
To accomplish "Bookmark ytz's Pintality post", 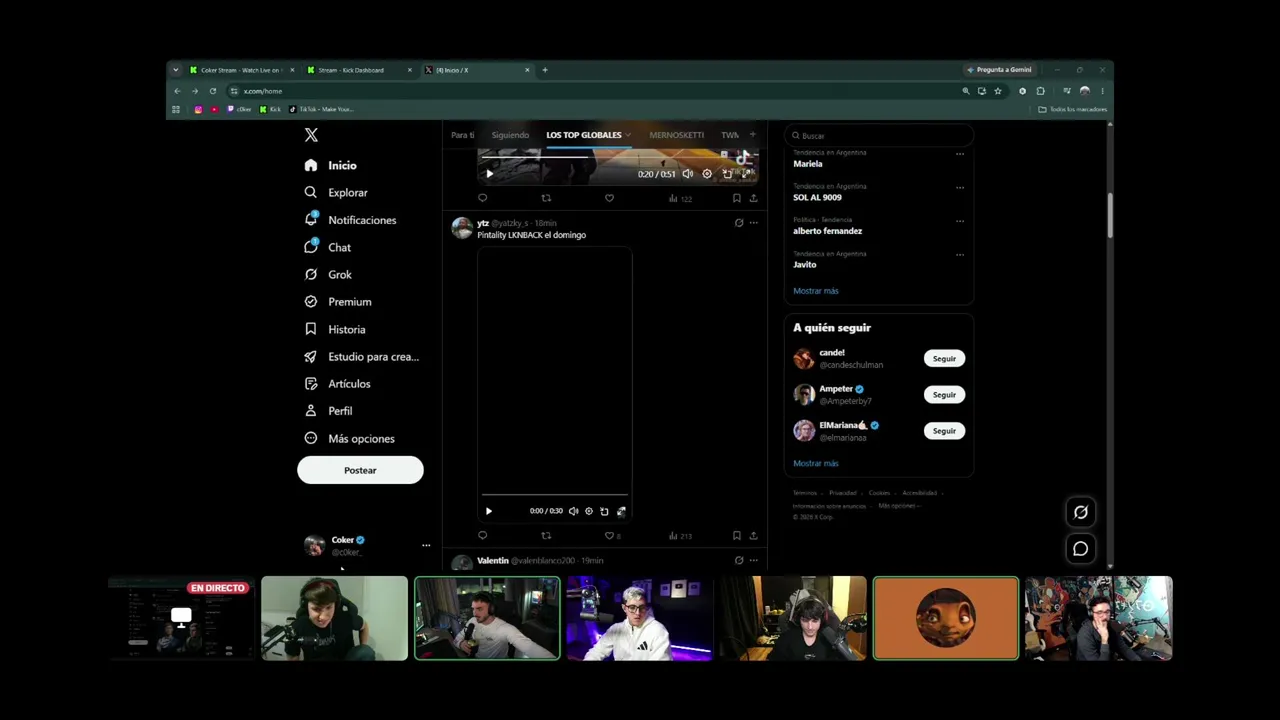I will tap(737, 535).
